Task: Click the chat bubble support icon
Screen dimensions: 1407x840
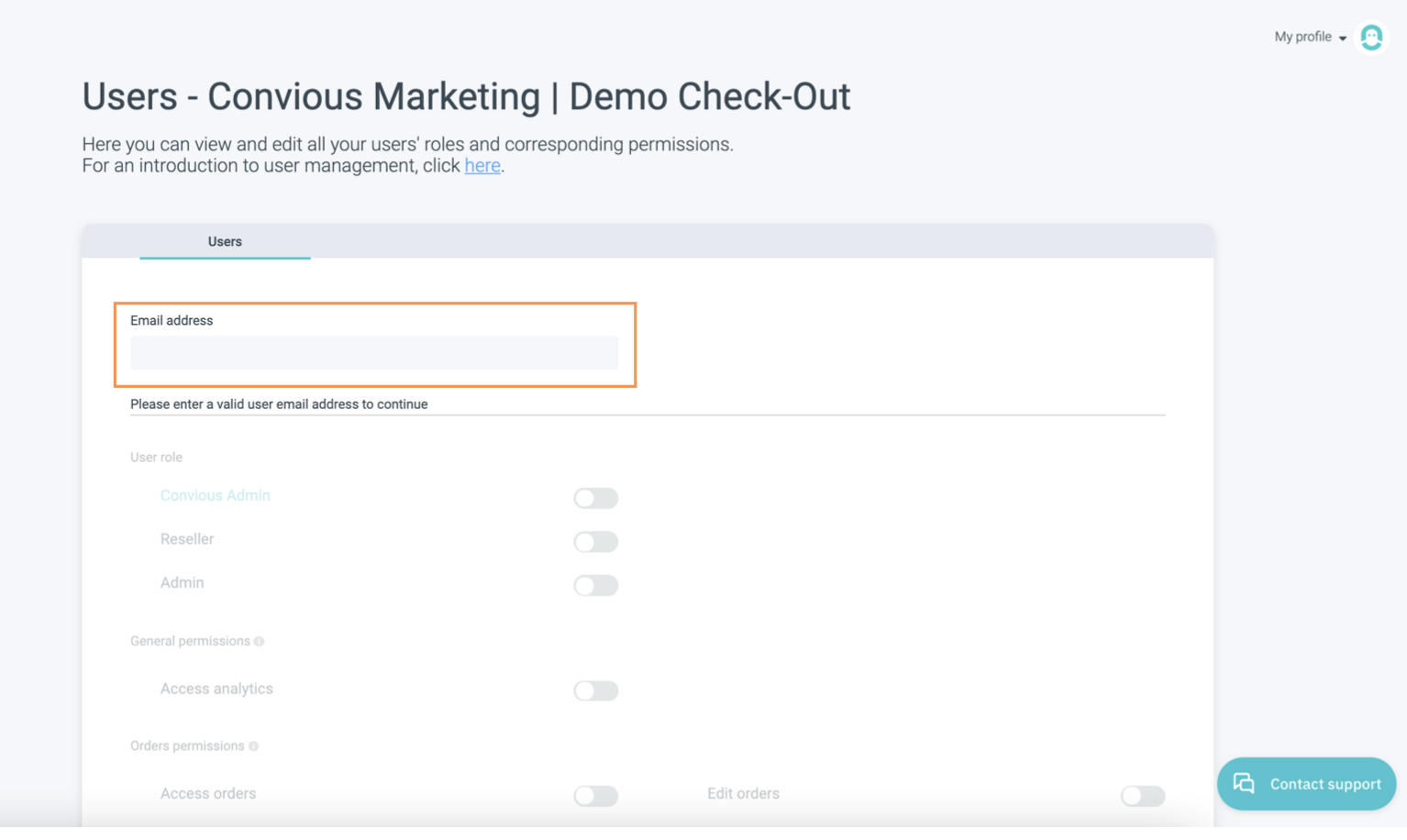Action: [x=1244, y=783]
